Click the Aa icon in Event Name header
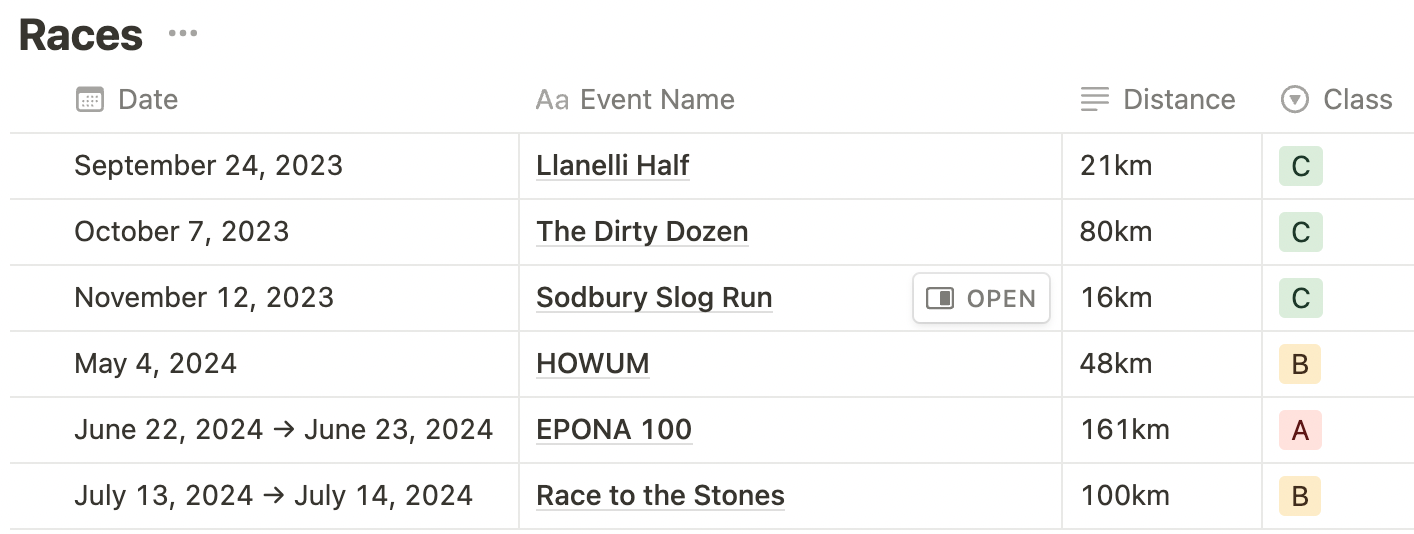This screenshot has height=534, width=1414. tap(552, 100)
